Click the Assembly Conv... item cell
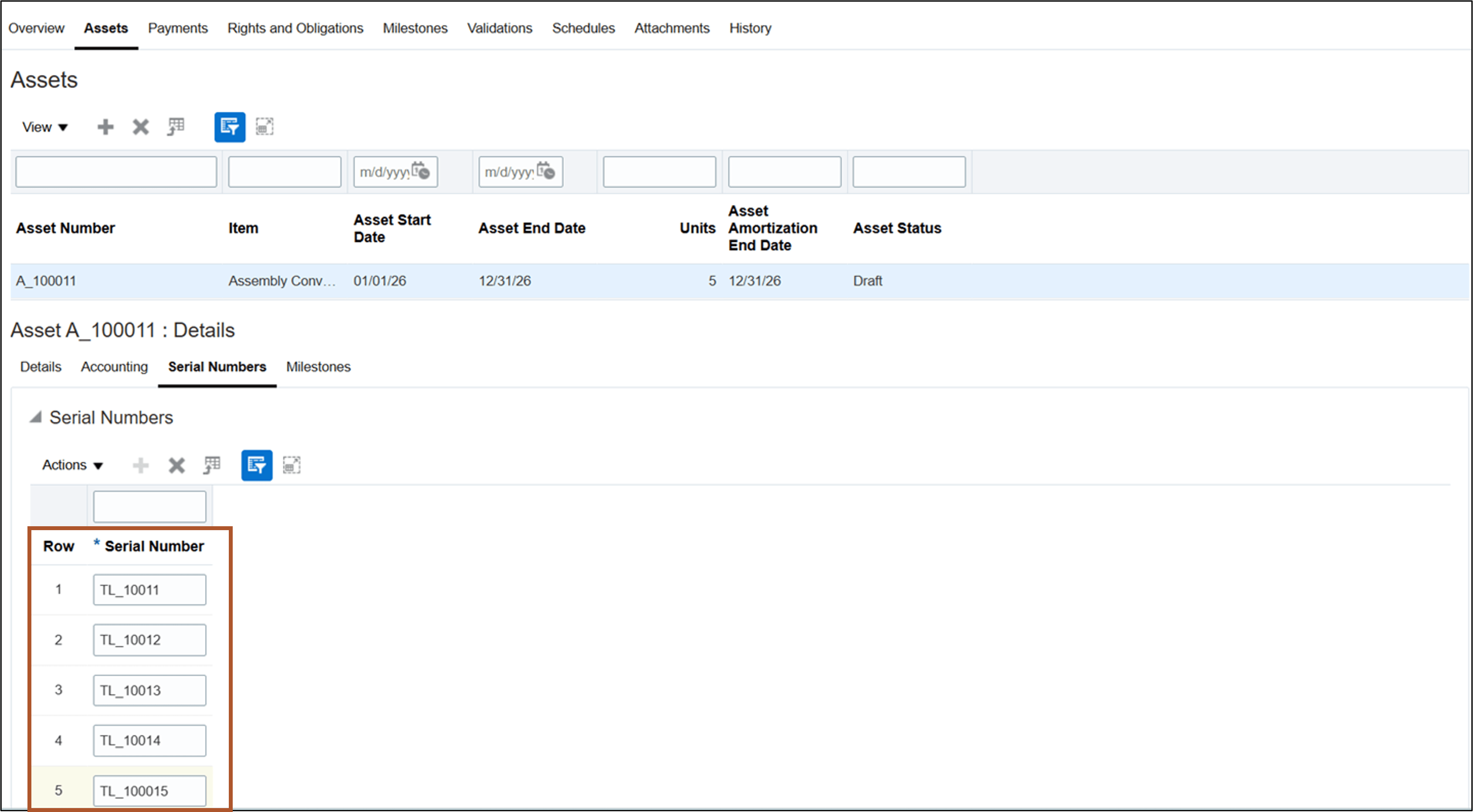 [x=282, y=281]
